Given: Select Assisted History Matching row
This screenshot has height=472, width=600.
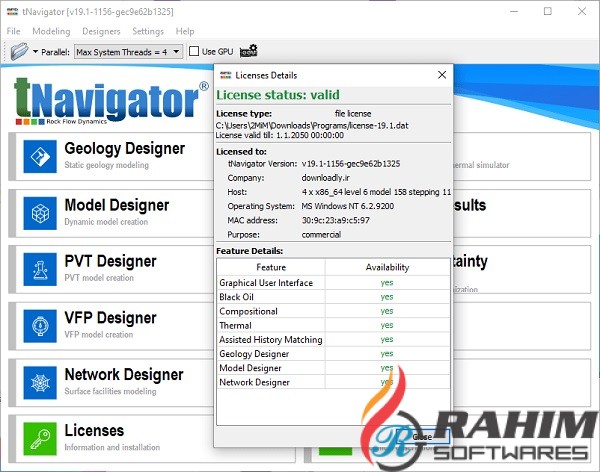Looking at the screenshot, I should click(333, 340).
